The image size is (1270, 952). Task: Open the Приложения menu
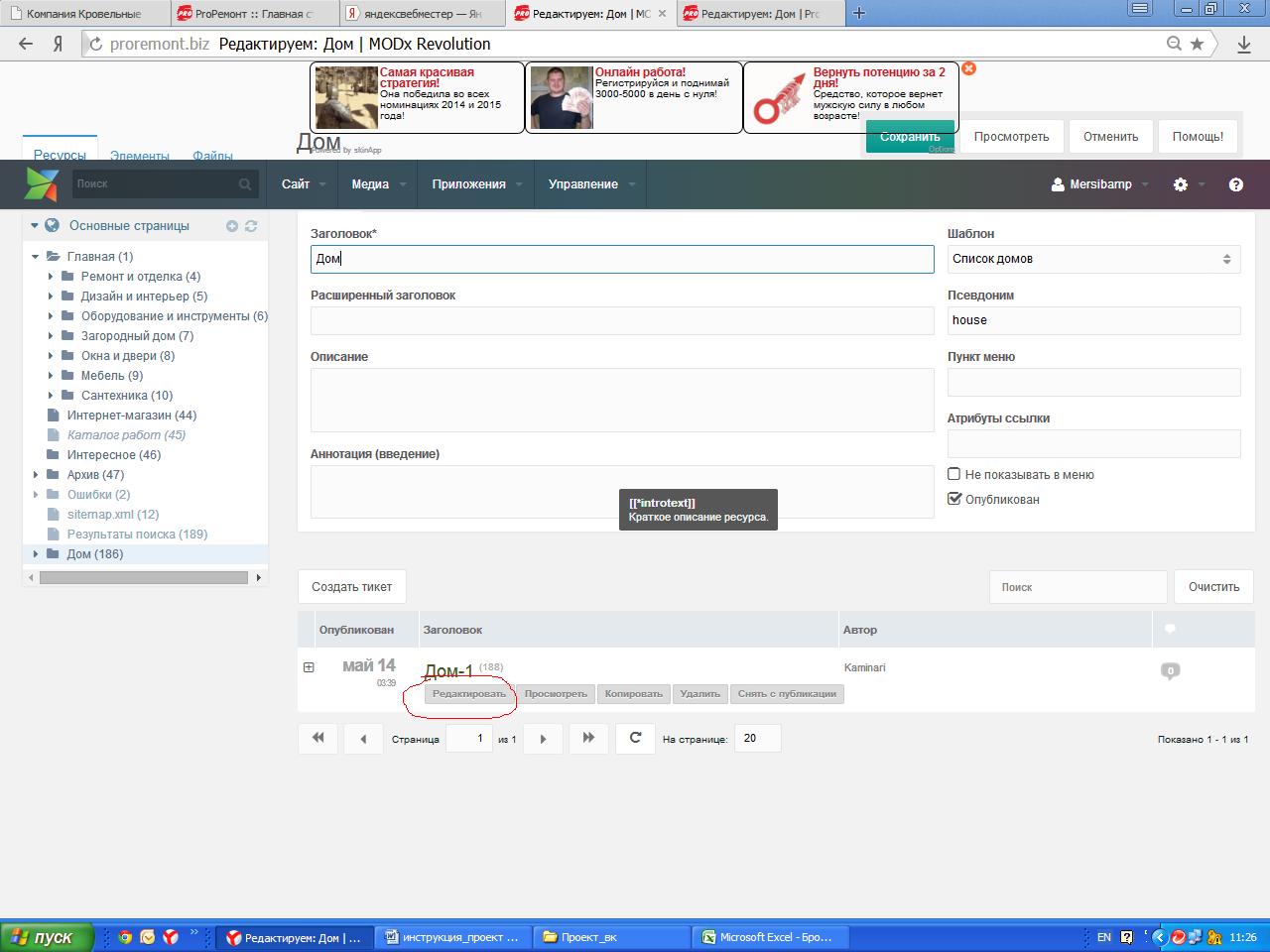tap(476, 184)
